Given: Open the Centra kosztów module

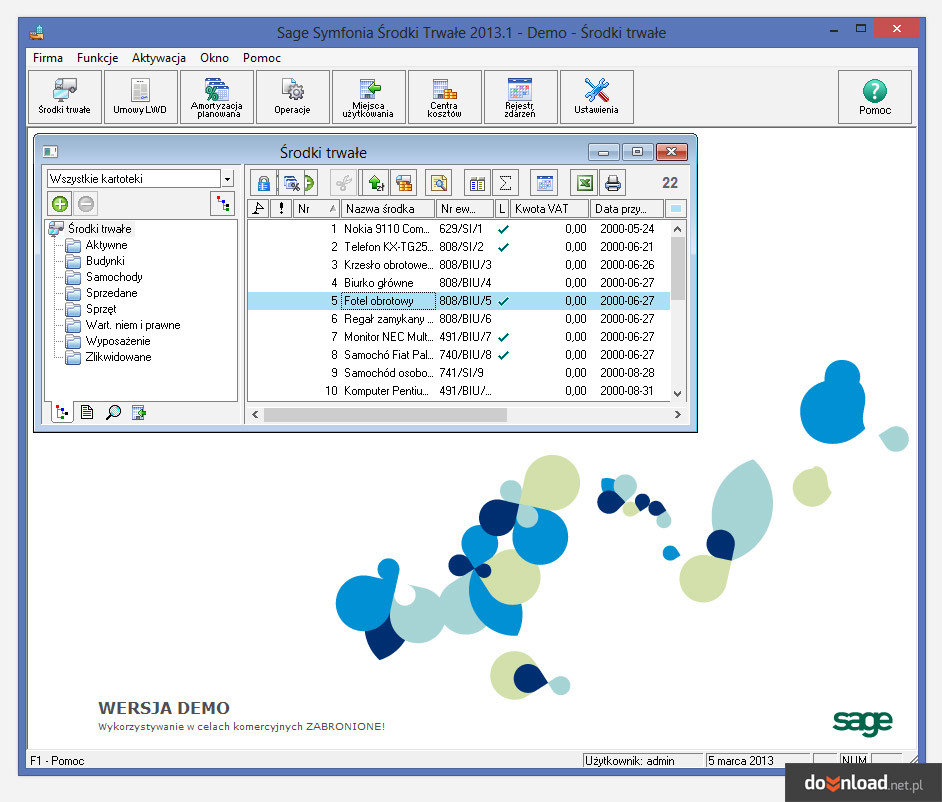Looking at the screenshot, I should 445,97.
